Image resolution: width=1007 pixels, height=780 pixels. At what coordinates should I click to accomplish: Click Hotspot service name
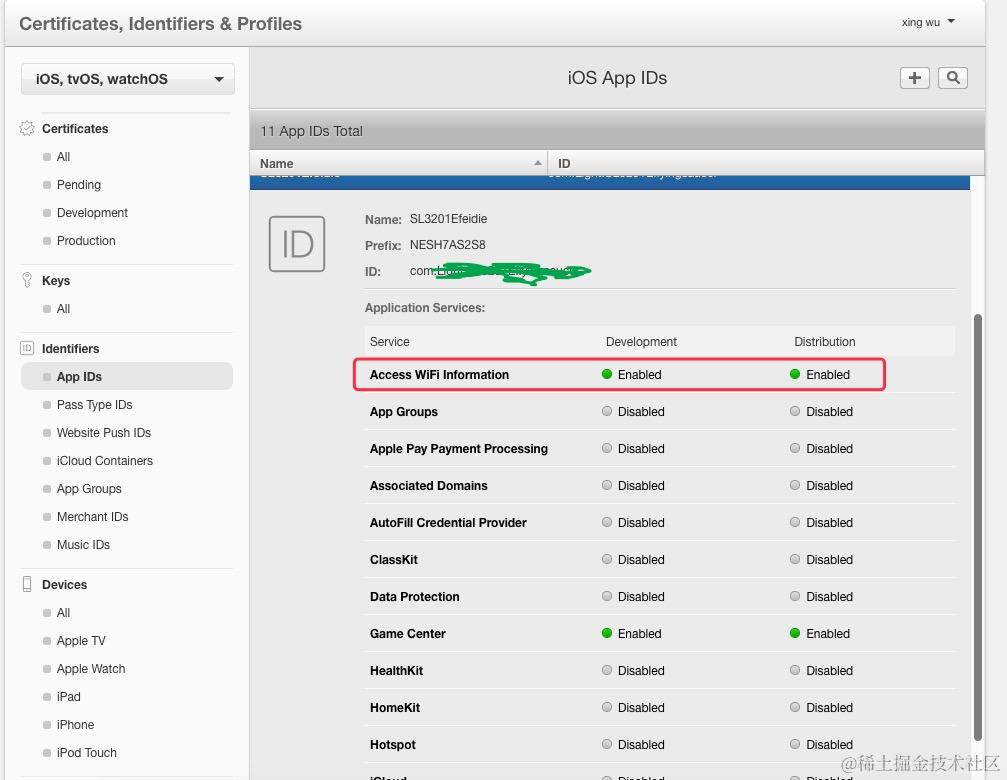point(392,745)
